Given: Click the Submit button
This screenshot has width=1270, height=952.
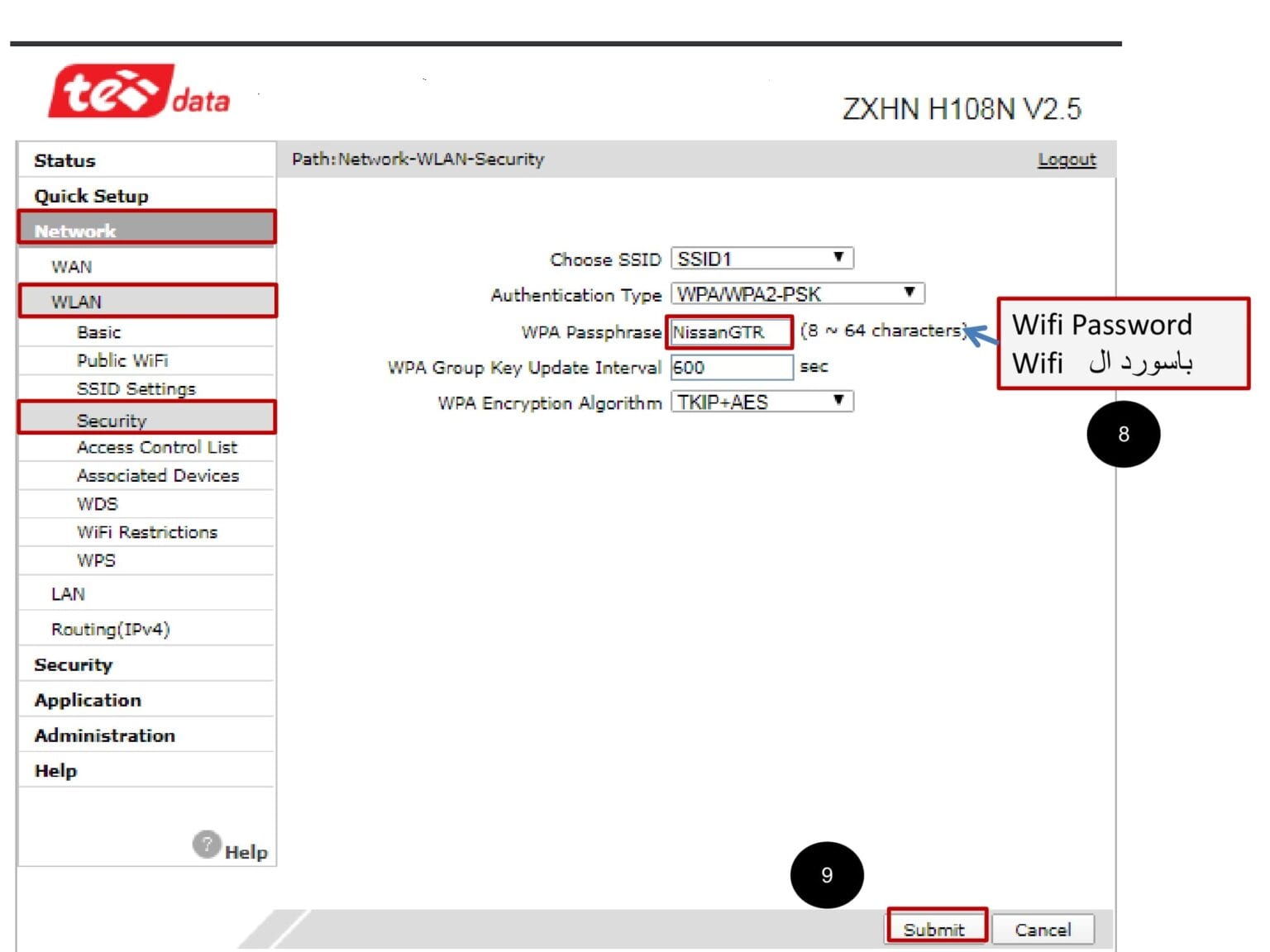Looking at the screenshot, I should pyautogui.click(x=935, y=928).
